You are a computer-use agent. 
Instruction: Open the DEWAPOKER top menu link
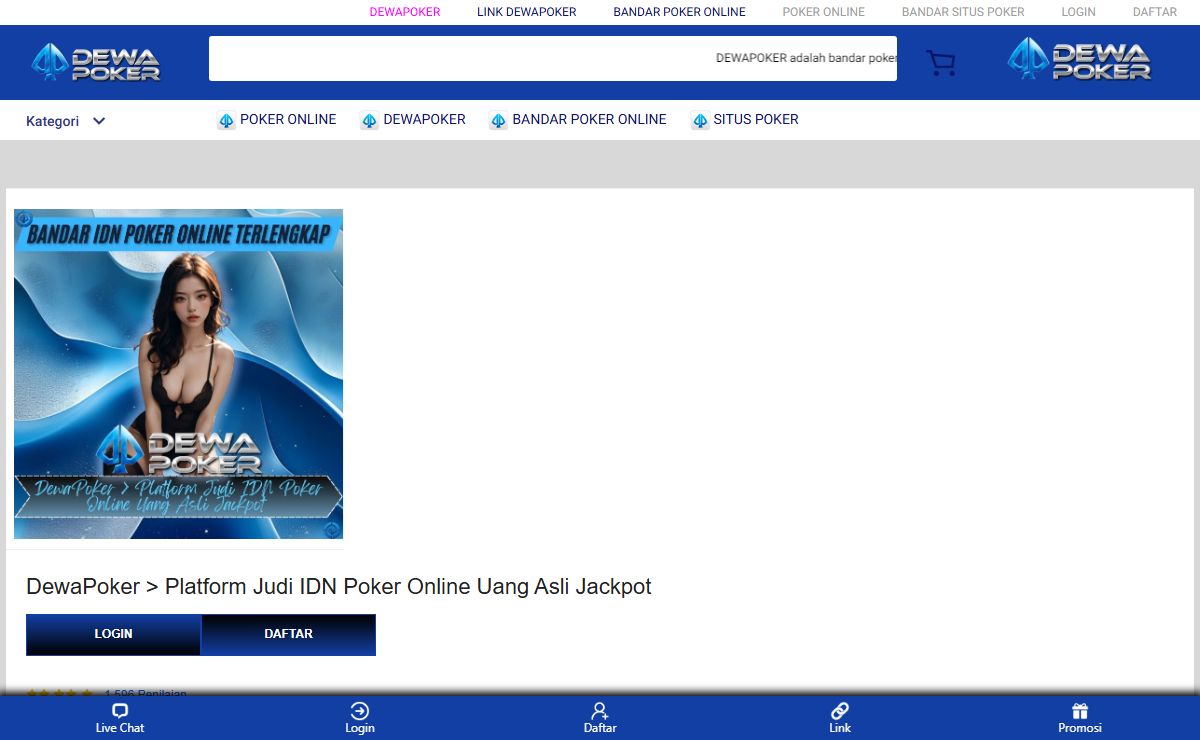[405, 12]
